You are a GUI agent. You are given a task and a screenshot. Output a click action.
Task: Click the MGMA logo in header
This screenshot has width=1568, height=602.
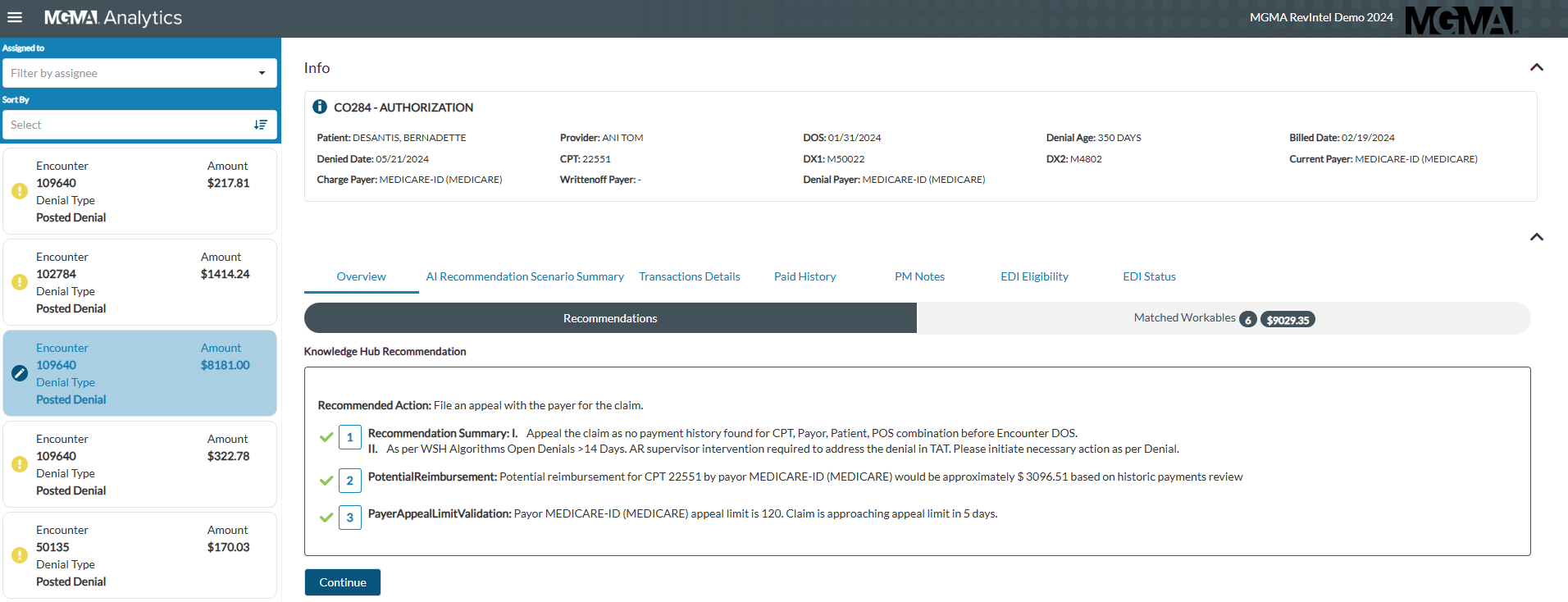[x=1461, y=21]
